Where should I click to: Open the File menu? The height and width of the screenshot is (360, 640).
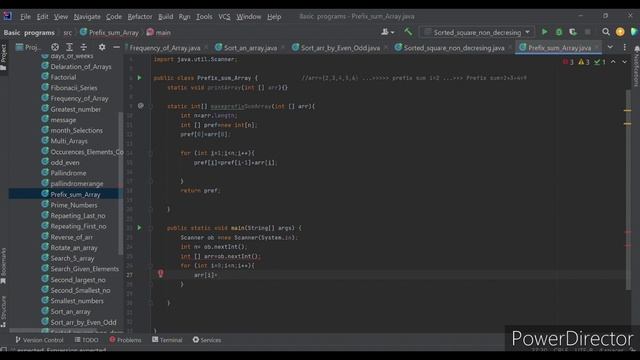point(25,17)
